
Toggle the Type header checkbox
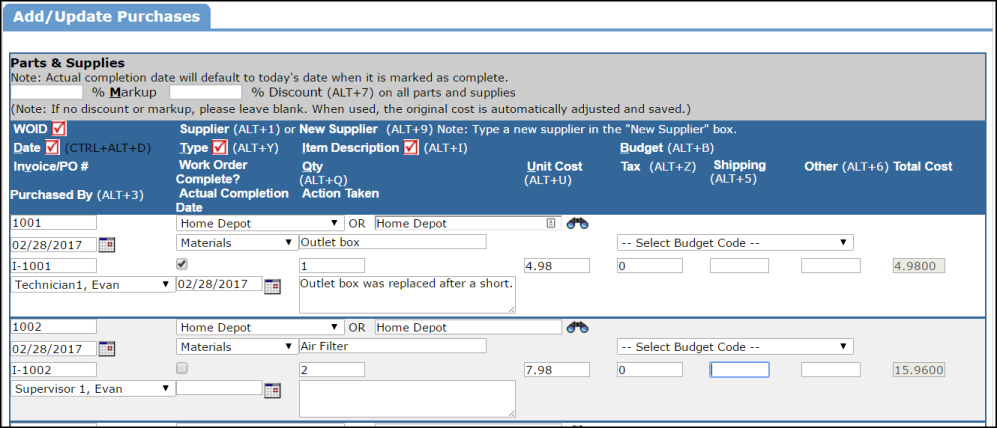[x=220, y=148]
